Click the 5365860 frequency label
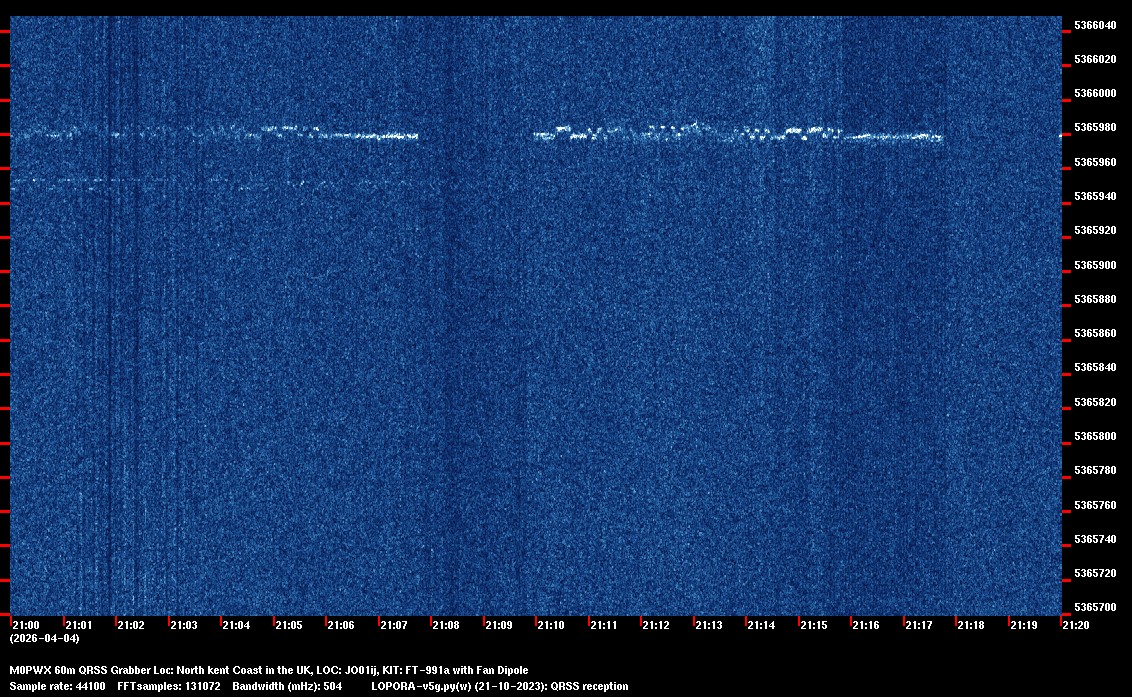The height and width of the screenshot is (697, 1132). [1094, 333]
